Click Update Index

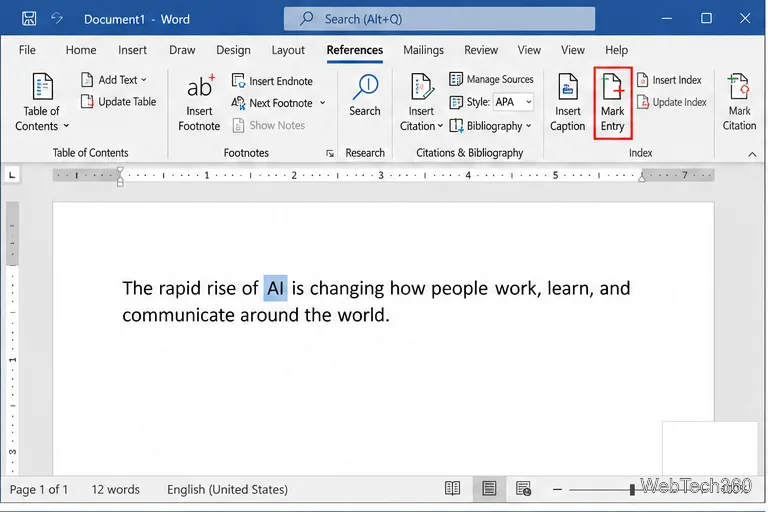click(x=672, y=102)
